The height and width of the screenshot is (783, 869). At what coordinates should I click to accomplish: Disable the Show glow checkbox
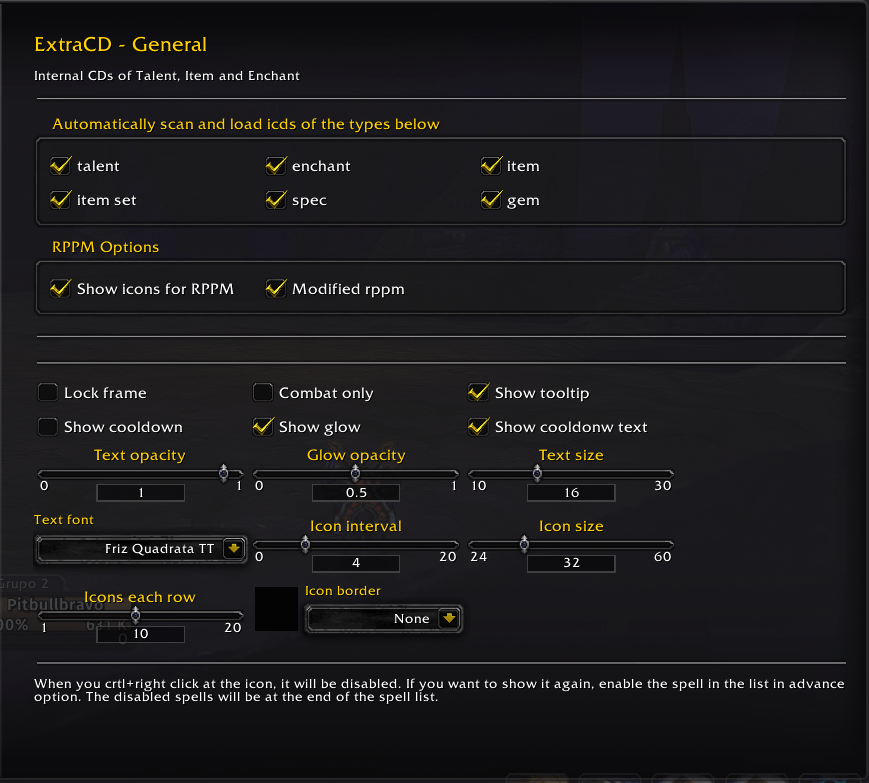(x=263, y=427)
